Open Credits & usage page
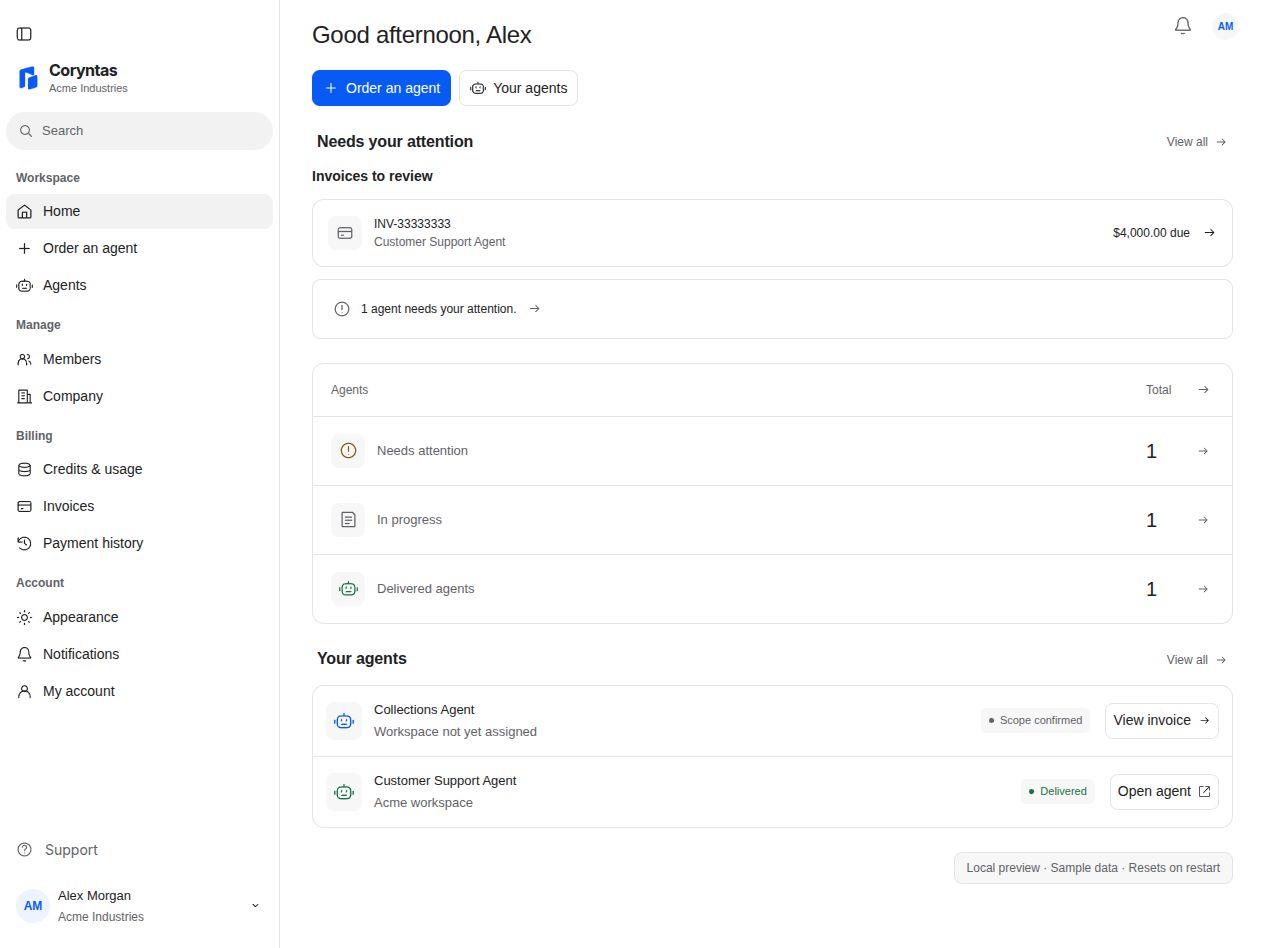1265x948 pixels. pyautogui.click(x=139, y=470)
